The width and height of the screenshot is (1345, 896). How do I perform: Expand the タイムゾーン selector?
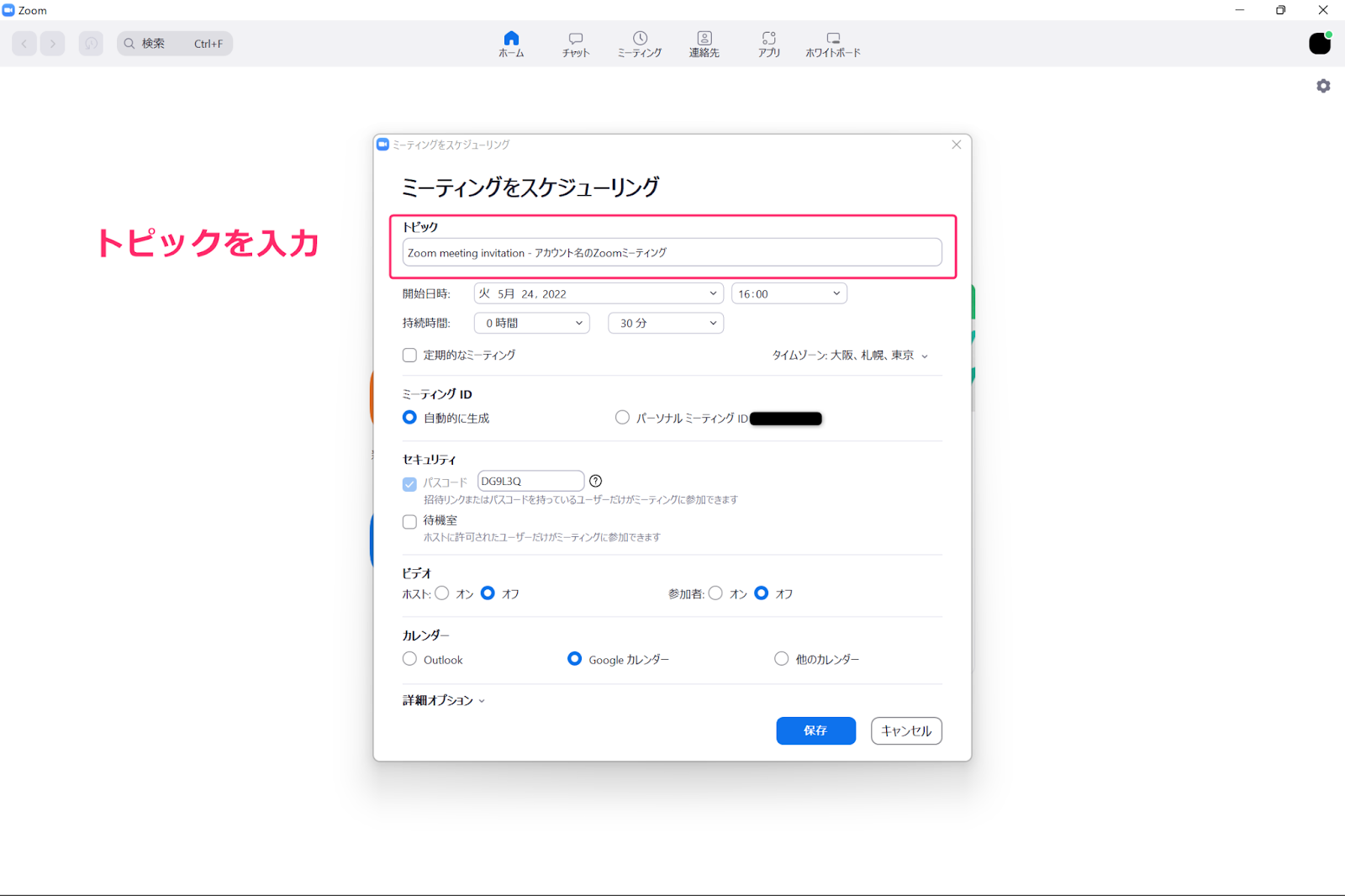coord(850,356)
